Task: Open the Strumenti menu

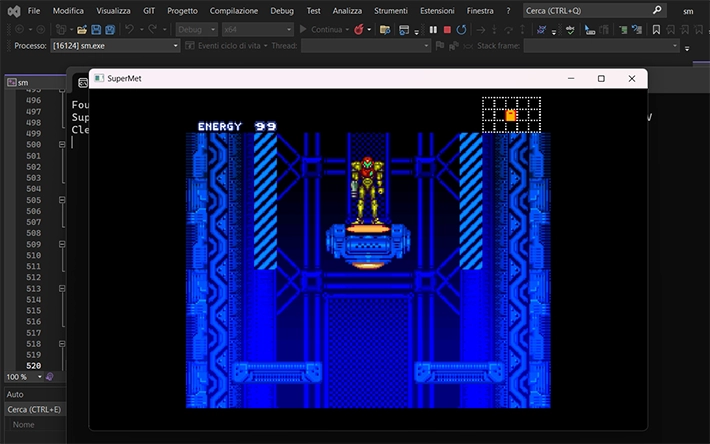Action: pyautogui.click(x=390, y=10)
